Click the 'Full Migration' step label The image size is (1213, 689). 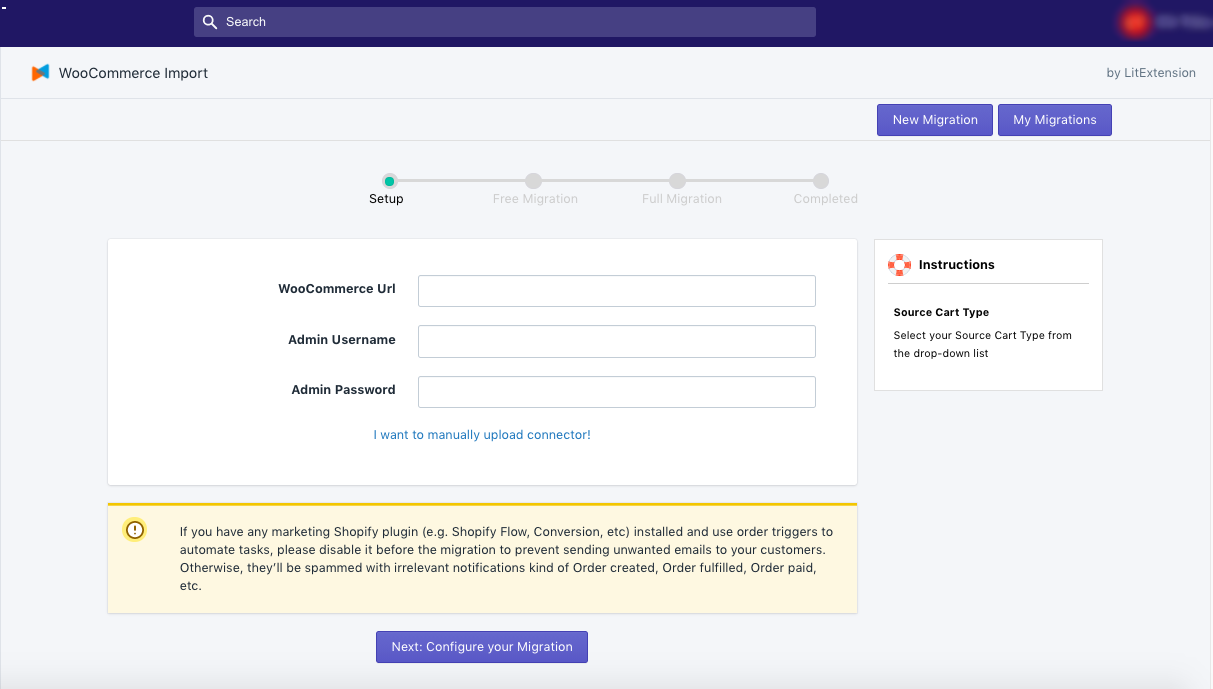click(682, 199)
